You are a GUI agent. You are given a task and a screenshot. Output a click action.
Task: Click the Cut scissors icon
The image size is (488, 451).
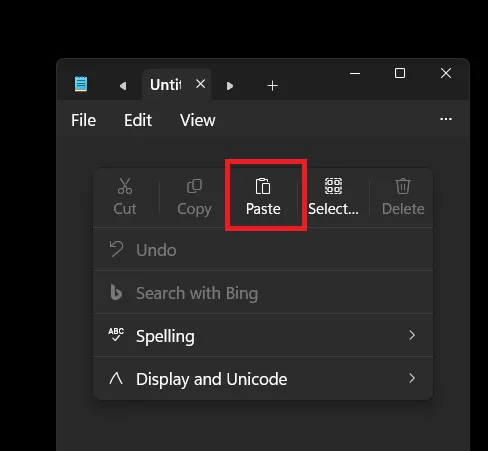coord(125,186)
